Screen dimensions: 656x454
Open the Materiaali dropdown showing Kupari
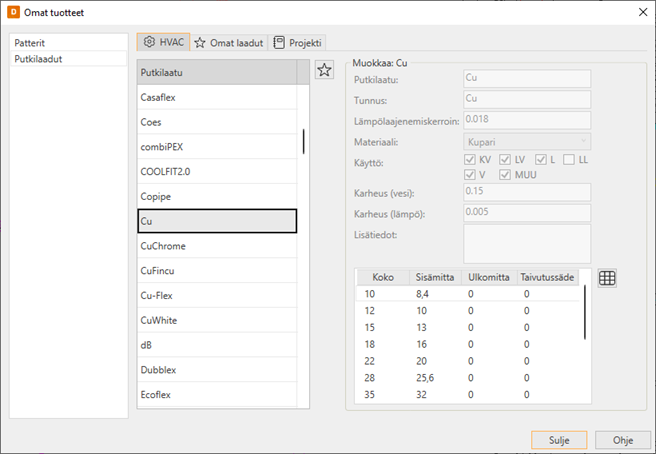(527, 142)
